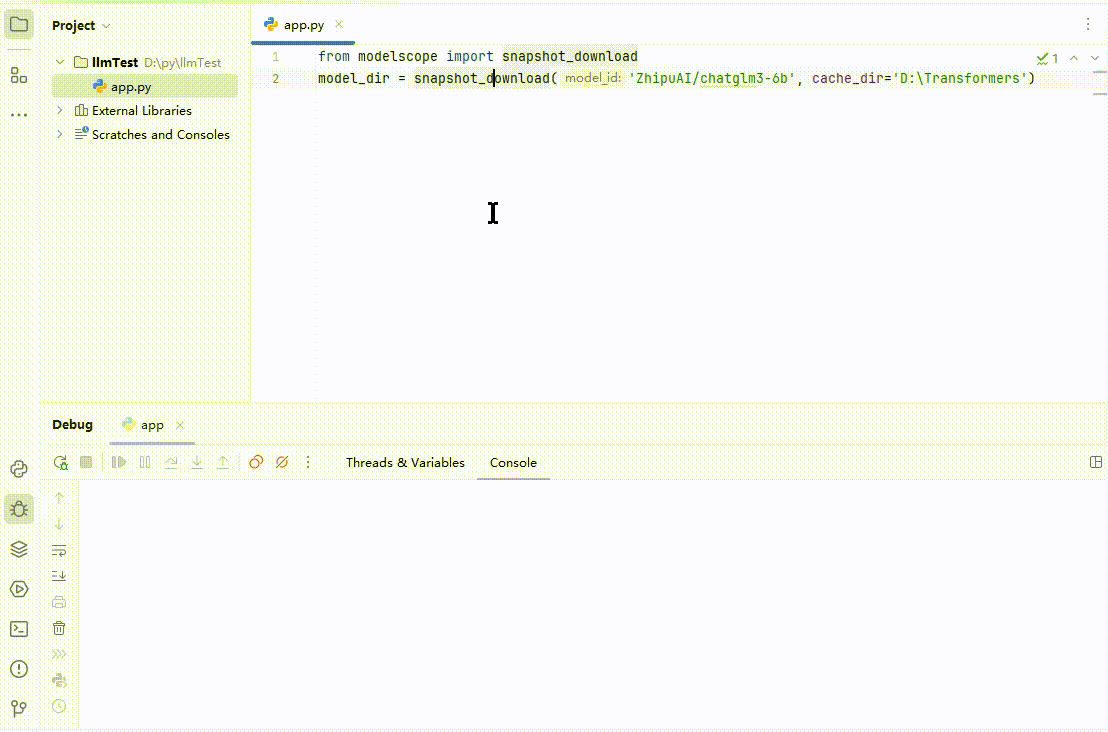Close the app.py editor tab
Image resolution: width=1108 pixels, height=732 pixels.
339,24
